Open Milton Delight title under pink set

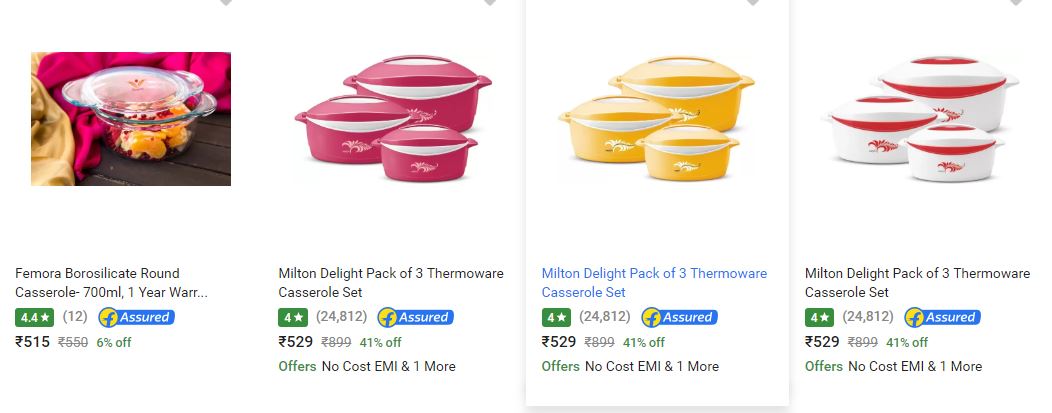tap(391, 282)
